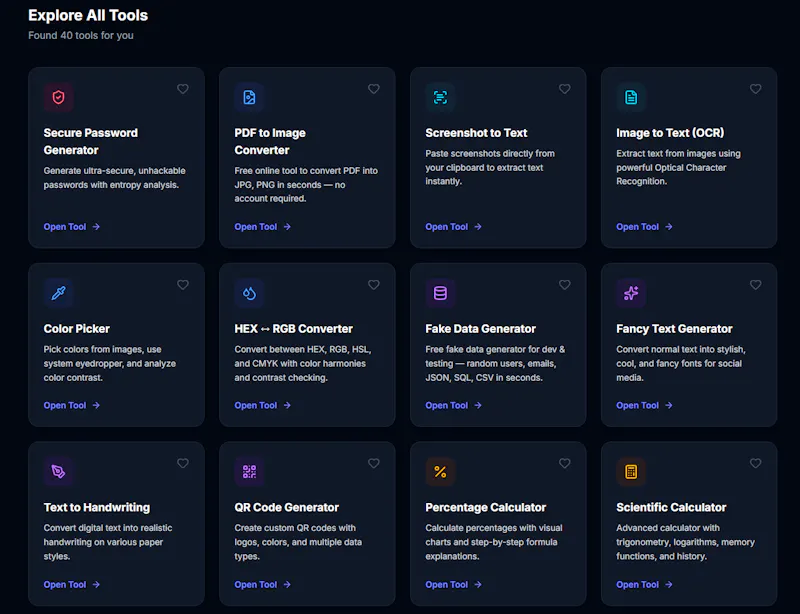Click the Percentage Calculator percent icon
800x614 pixels.
point(440,472)
